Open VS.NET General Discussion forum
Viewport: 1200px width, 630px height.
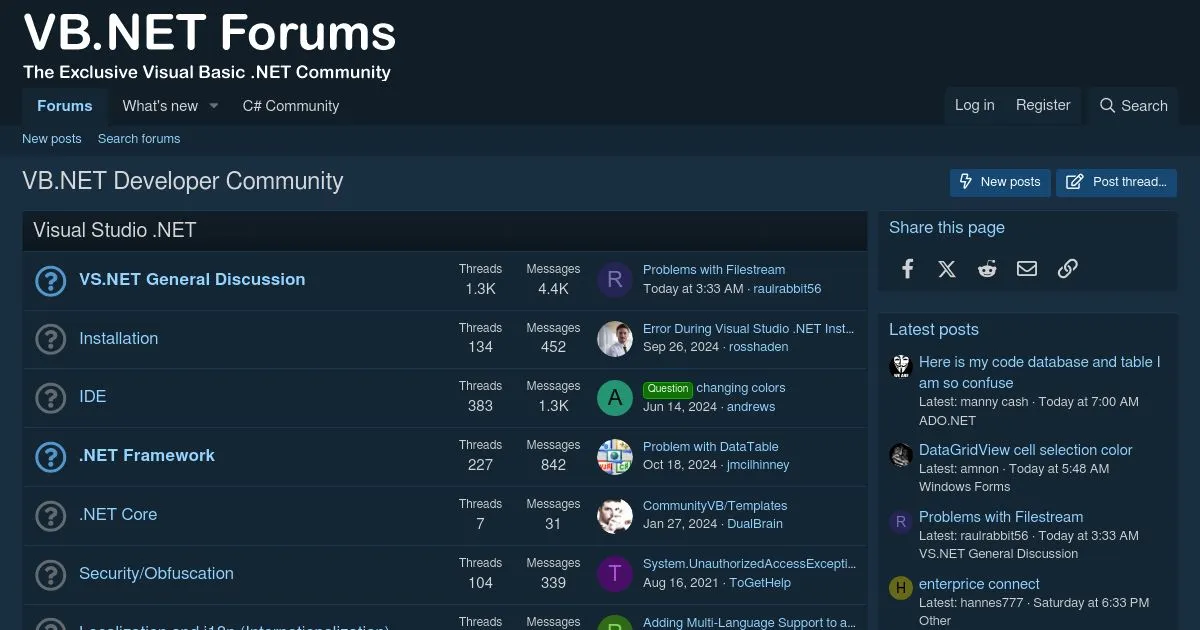click(x=192, y=280)
